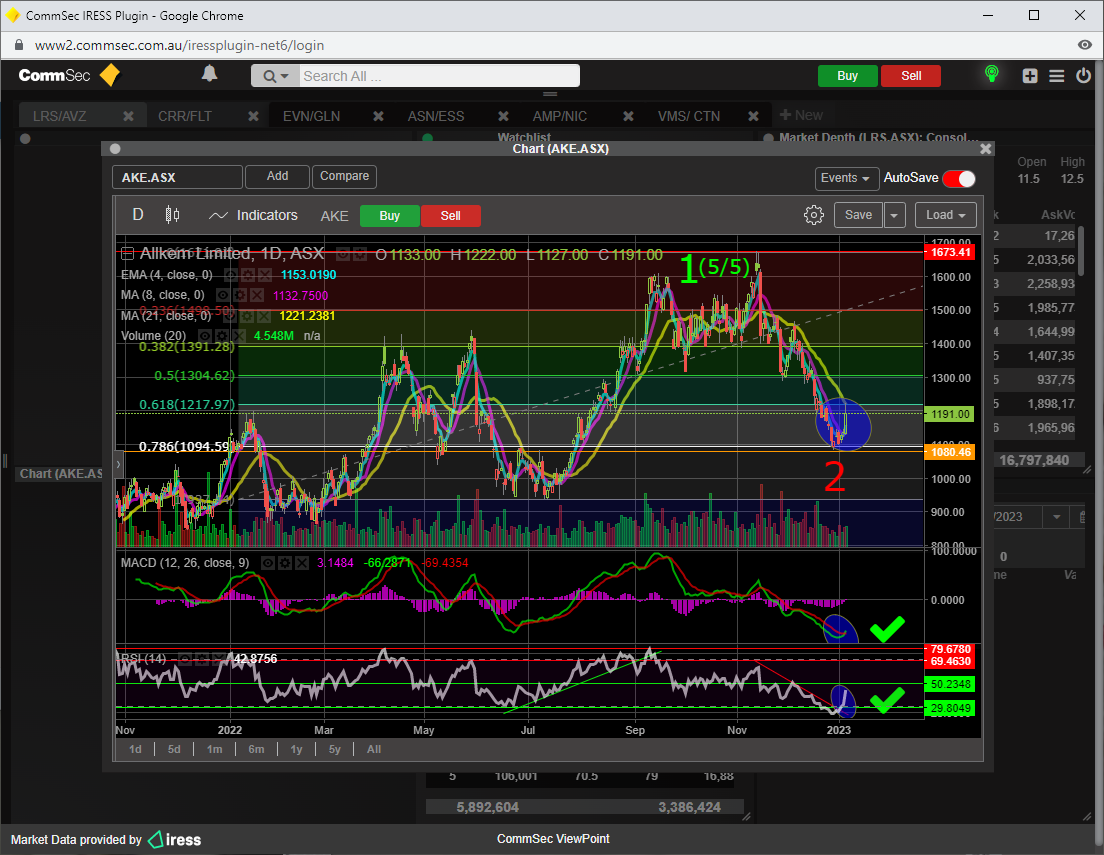The height and width of the screenshot is (855, 1104).
Task: Toggle visibility of Allkem Limited main series
Action: [343, 255]
